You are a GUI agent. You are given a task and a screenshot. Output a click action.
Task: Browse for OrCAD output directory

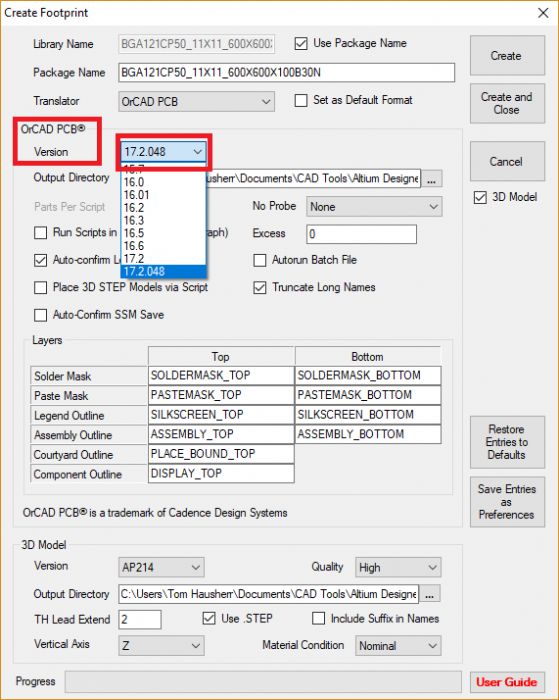[x=431, y=179]
